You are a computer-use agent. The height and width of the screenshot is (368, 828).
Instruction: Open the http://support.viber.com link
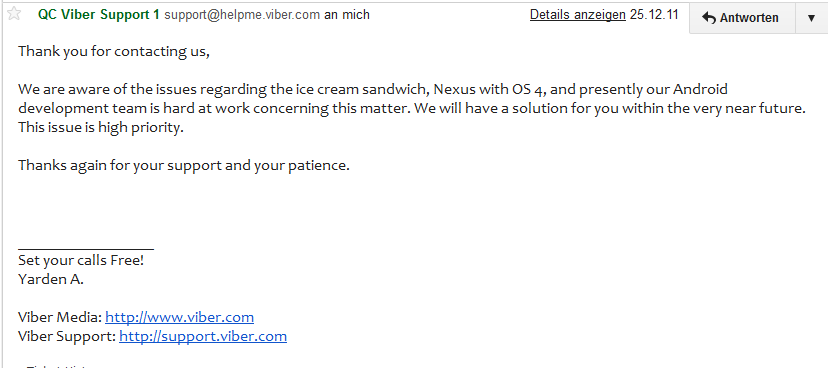point(203,336)
